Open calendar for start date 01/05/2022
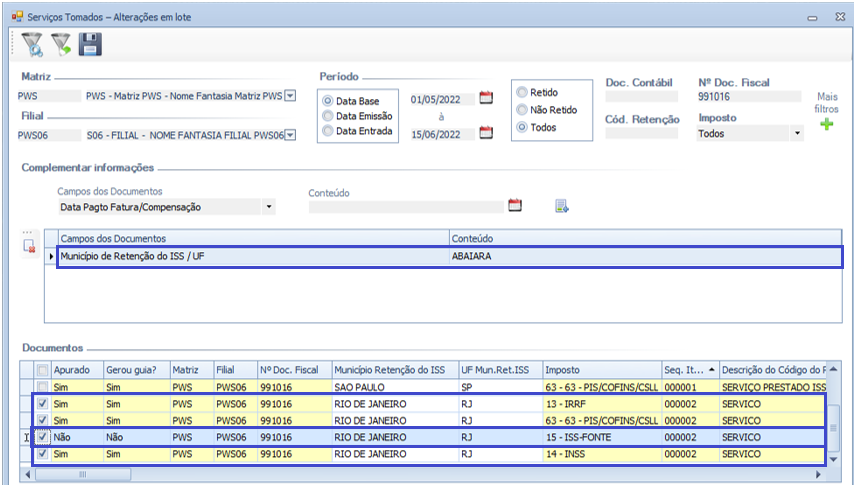Viewport: 856px width, 486px height. [x=487, y=98]
